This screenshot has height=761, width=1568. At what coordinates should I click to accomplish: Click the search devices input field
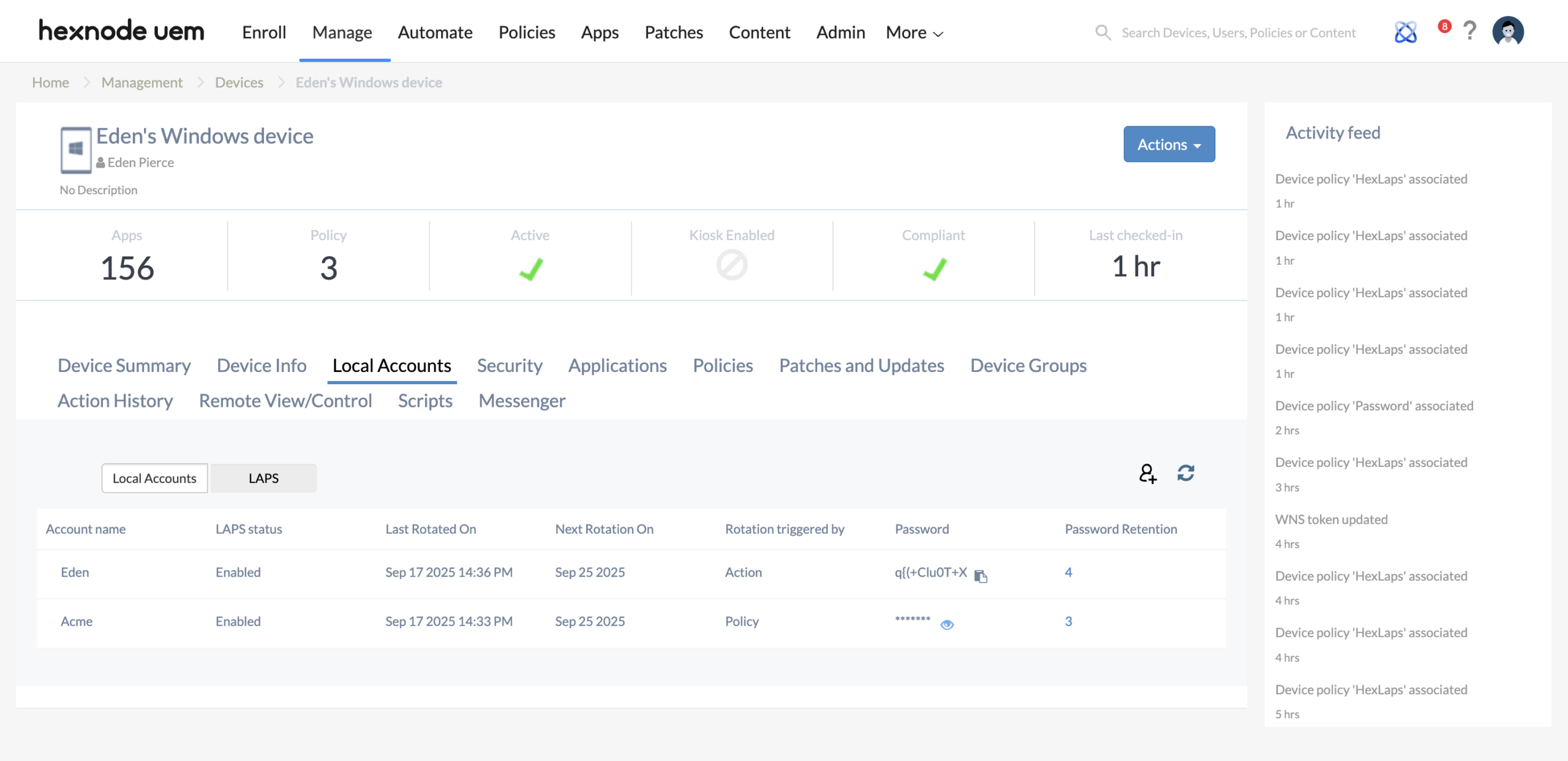1238,32
